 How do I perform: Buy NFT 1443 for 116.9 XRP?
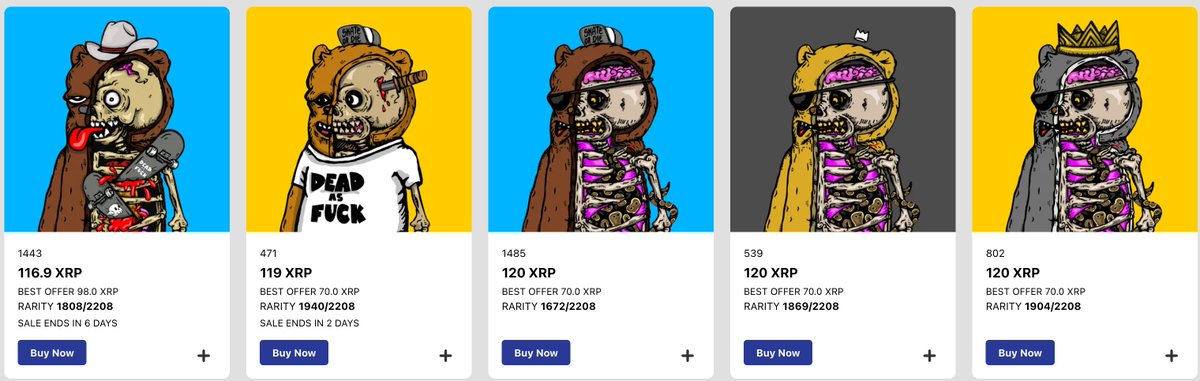pos(52,353)
